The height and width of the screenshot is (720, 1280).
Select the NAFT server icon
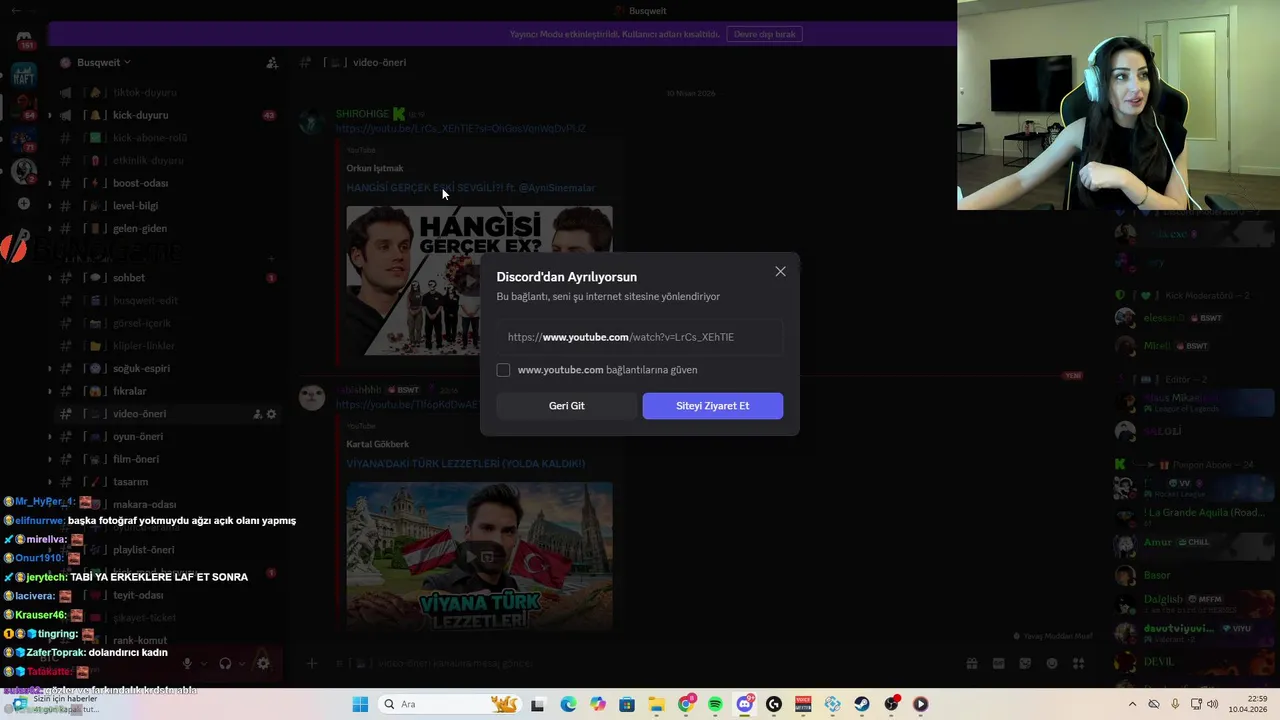pyautogui.click(x=24, y=76)
